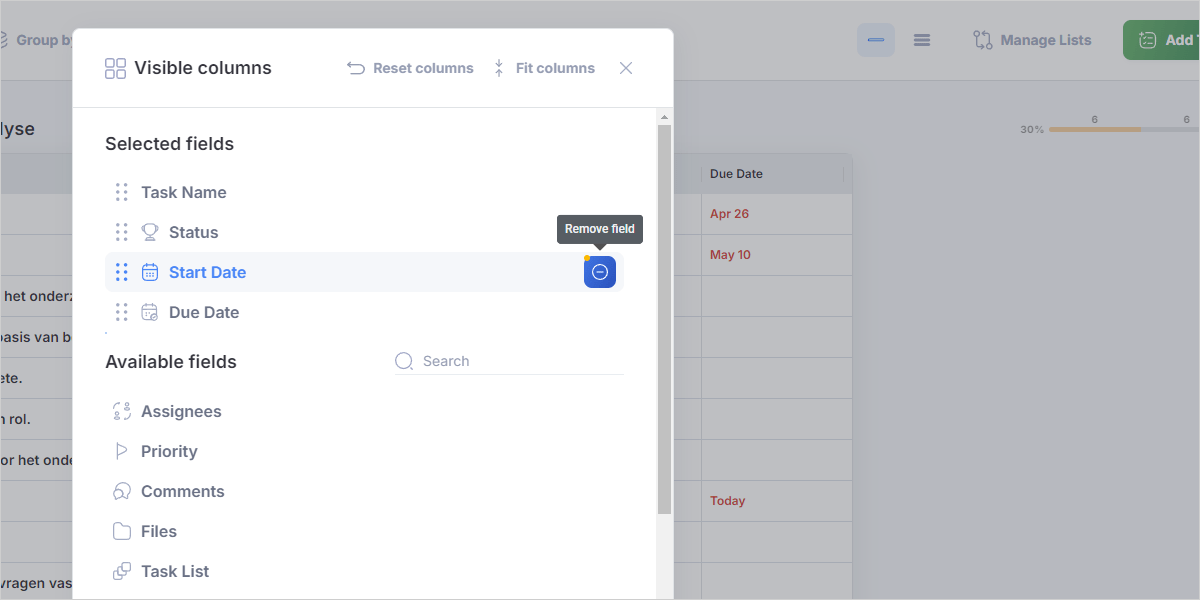Viewport: 1200px width, 600px height.
Task: Click the Due Date calendar icon
Action: click(150, 312)
